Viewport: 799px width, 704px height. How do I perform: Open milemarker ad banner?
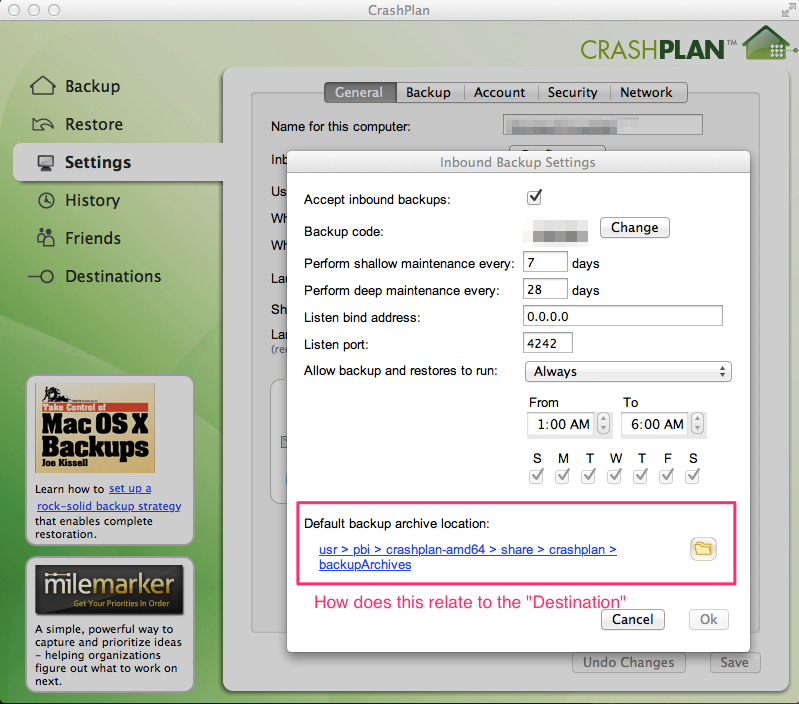pos(109,589)
